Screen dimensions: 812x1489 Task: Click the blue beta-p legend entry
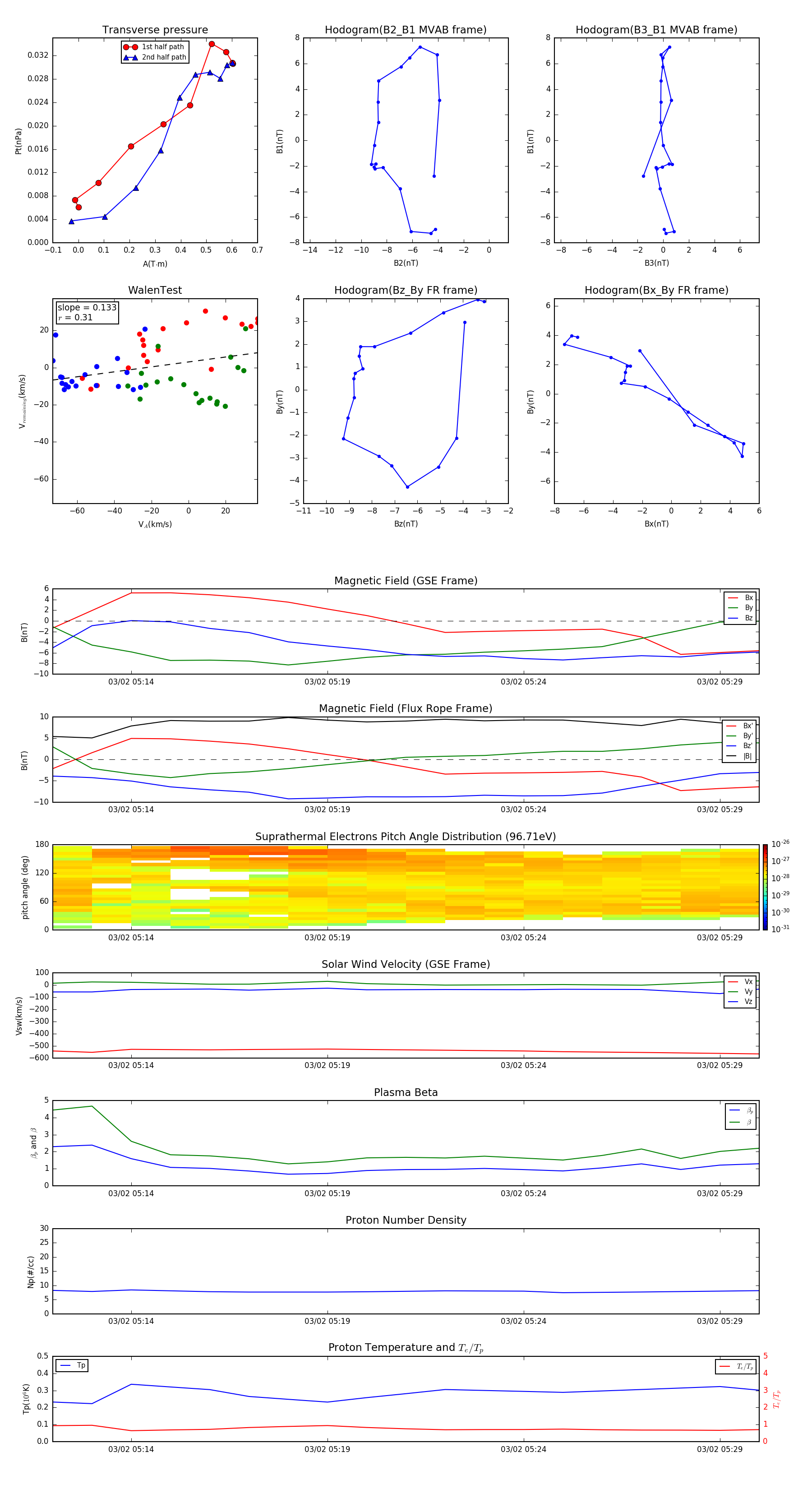741,1110
